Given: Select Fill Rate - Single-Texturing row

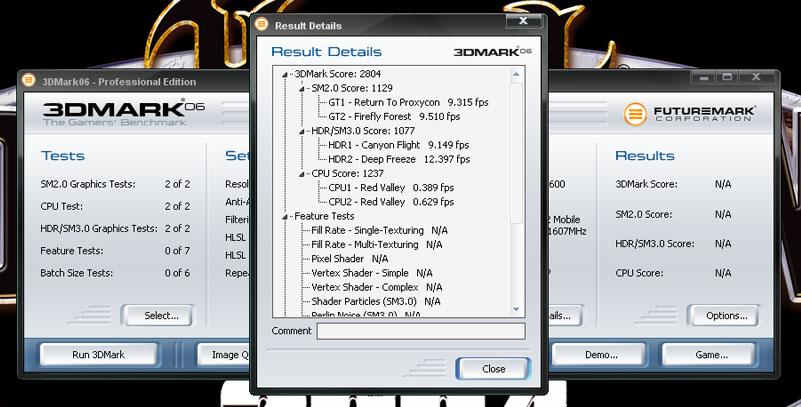Looking at the screenshot, I should (380, 230).
